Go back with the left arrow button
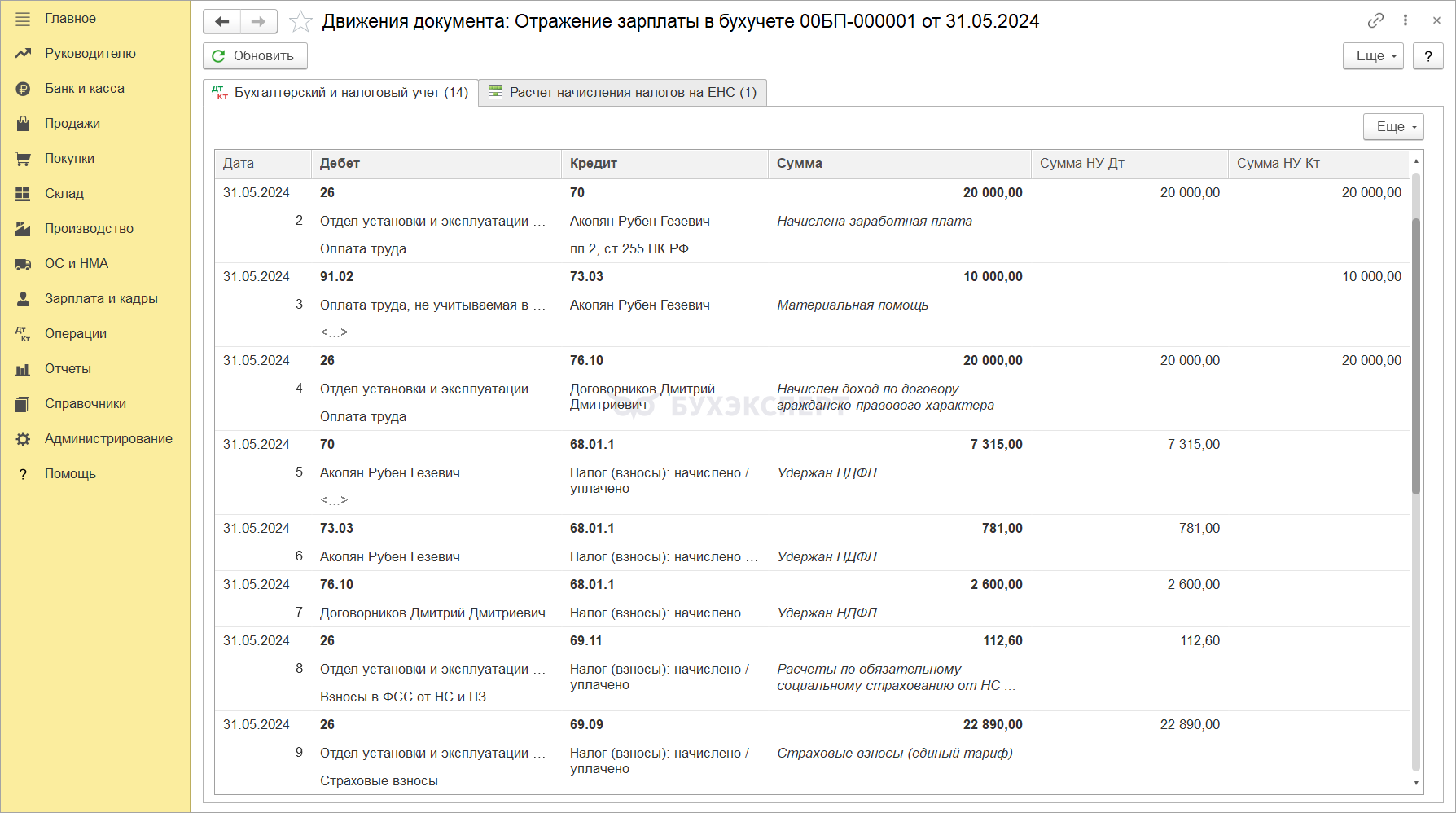This screenshot has height=813, width=1456. pos(221,21)
